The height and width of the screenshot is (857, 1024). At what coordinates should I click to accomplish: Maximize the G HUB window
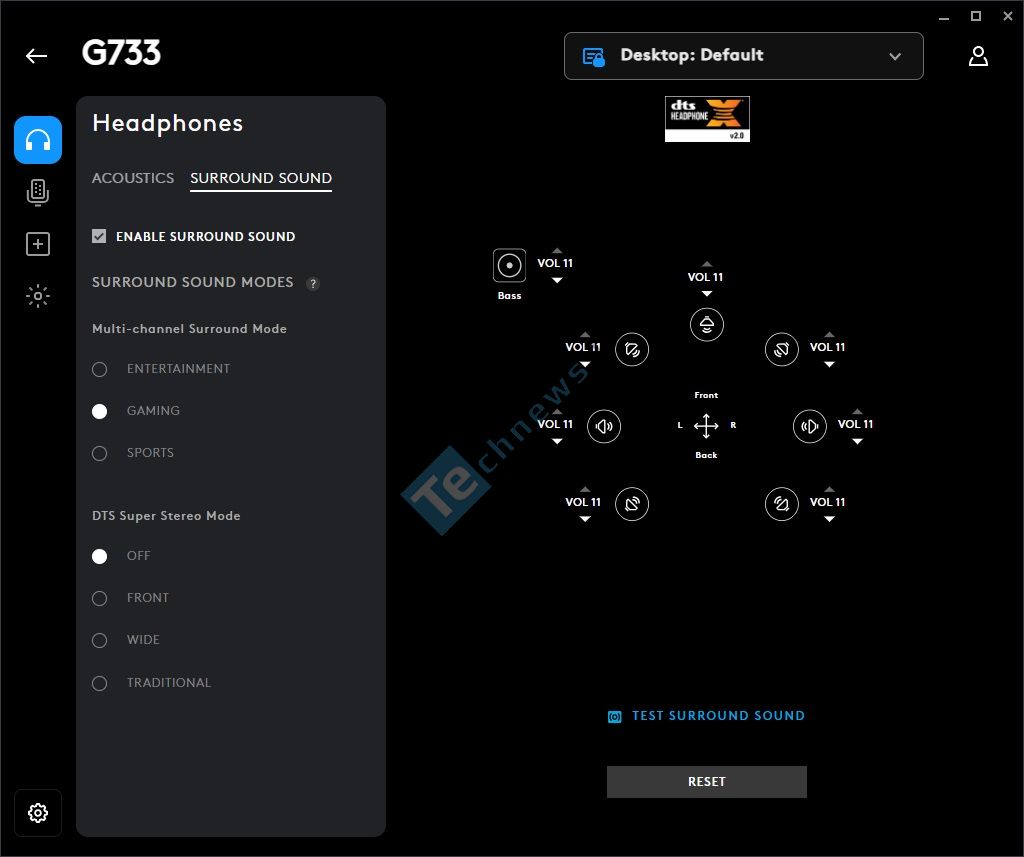(x=976, y=16)
